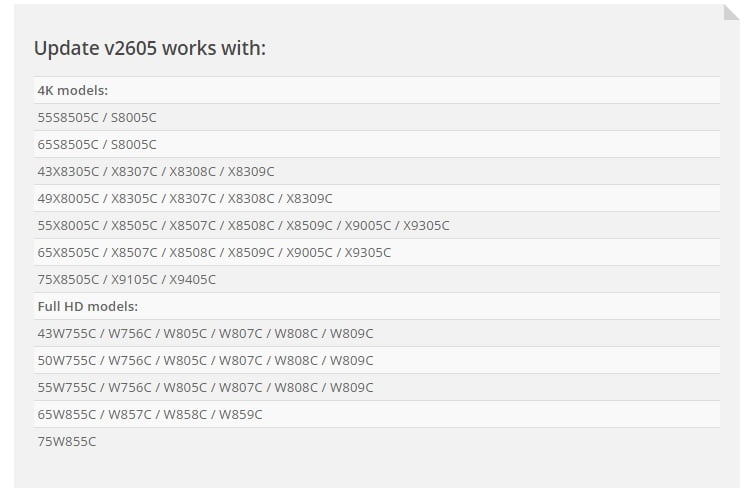
Task: Click the 75X8505C model text
Action: [x=66, y=279]
